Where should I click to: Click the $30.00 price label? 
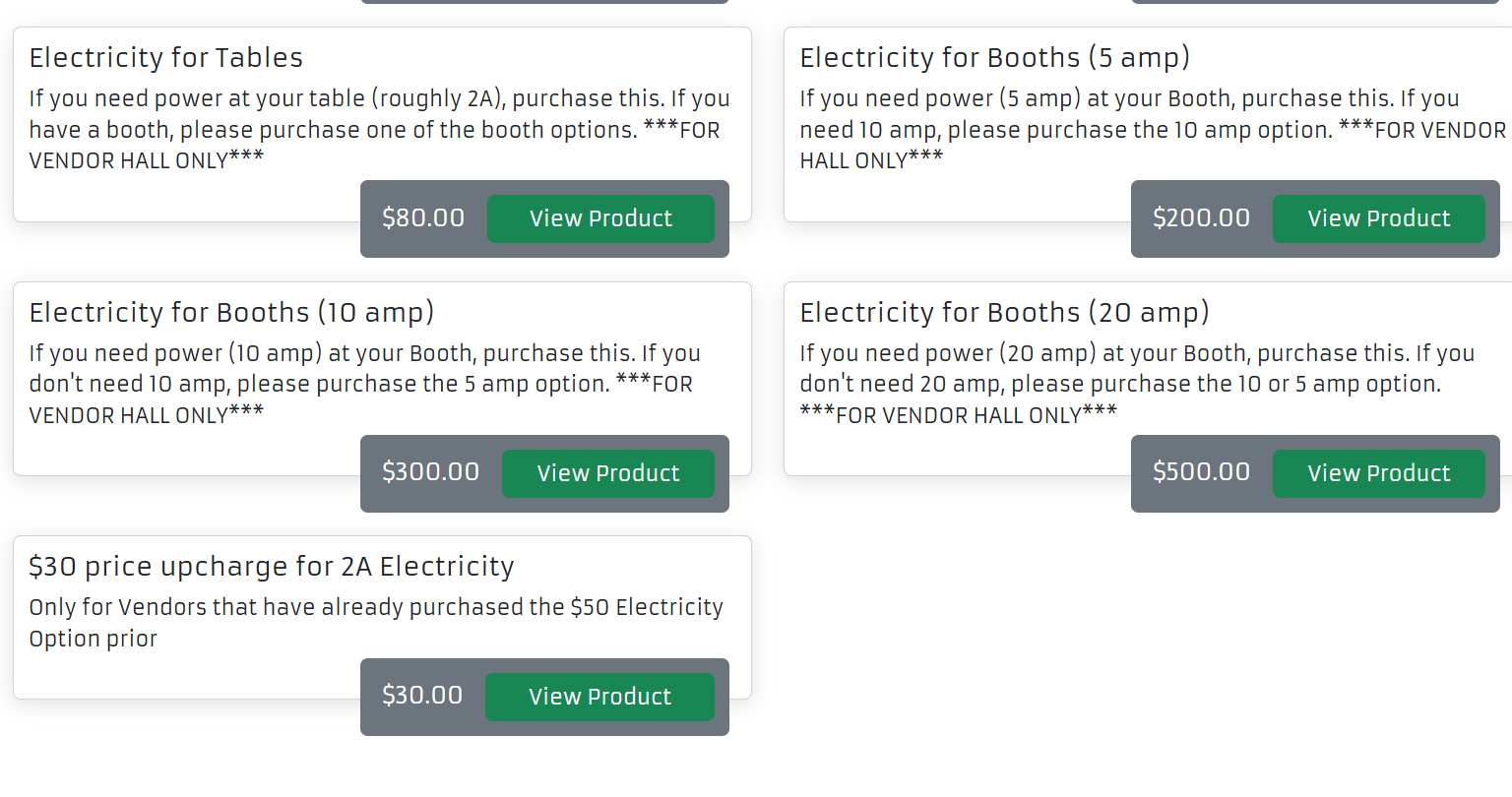[x=422, y=696]
